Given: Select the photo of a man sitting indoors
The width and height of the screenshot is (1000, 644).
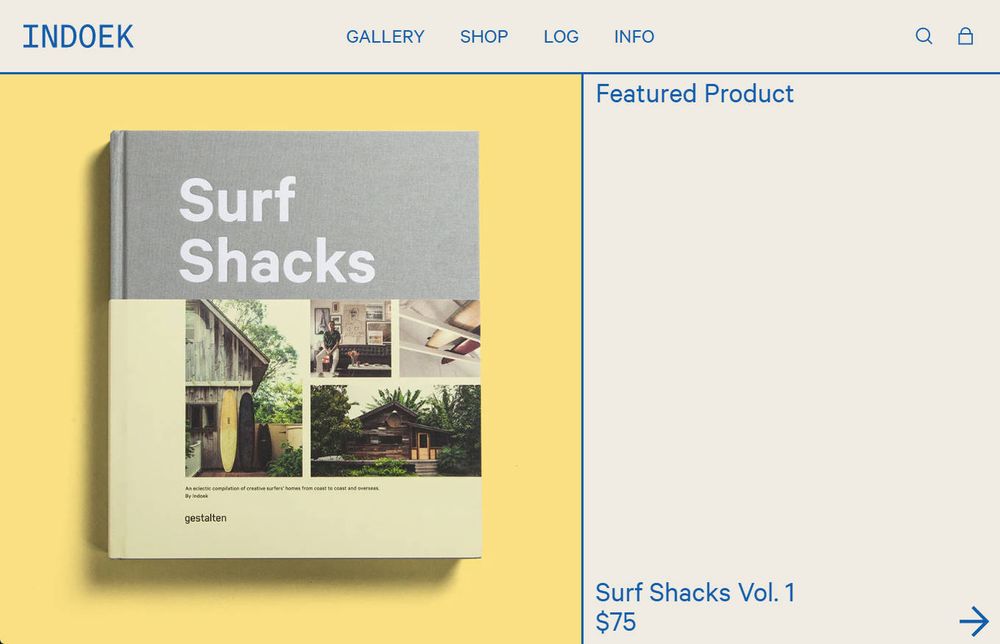Looking at the screenshot, I should pyautogui.click(x=351, y=338).
